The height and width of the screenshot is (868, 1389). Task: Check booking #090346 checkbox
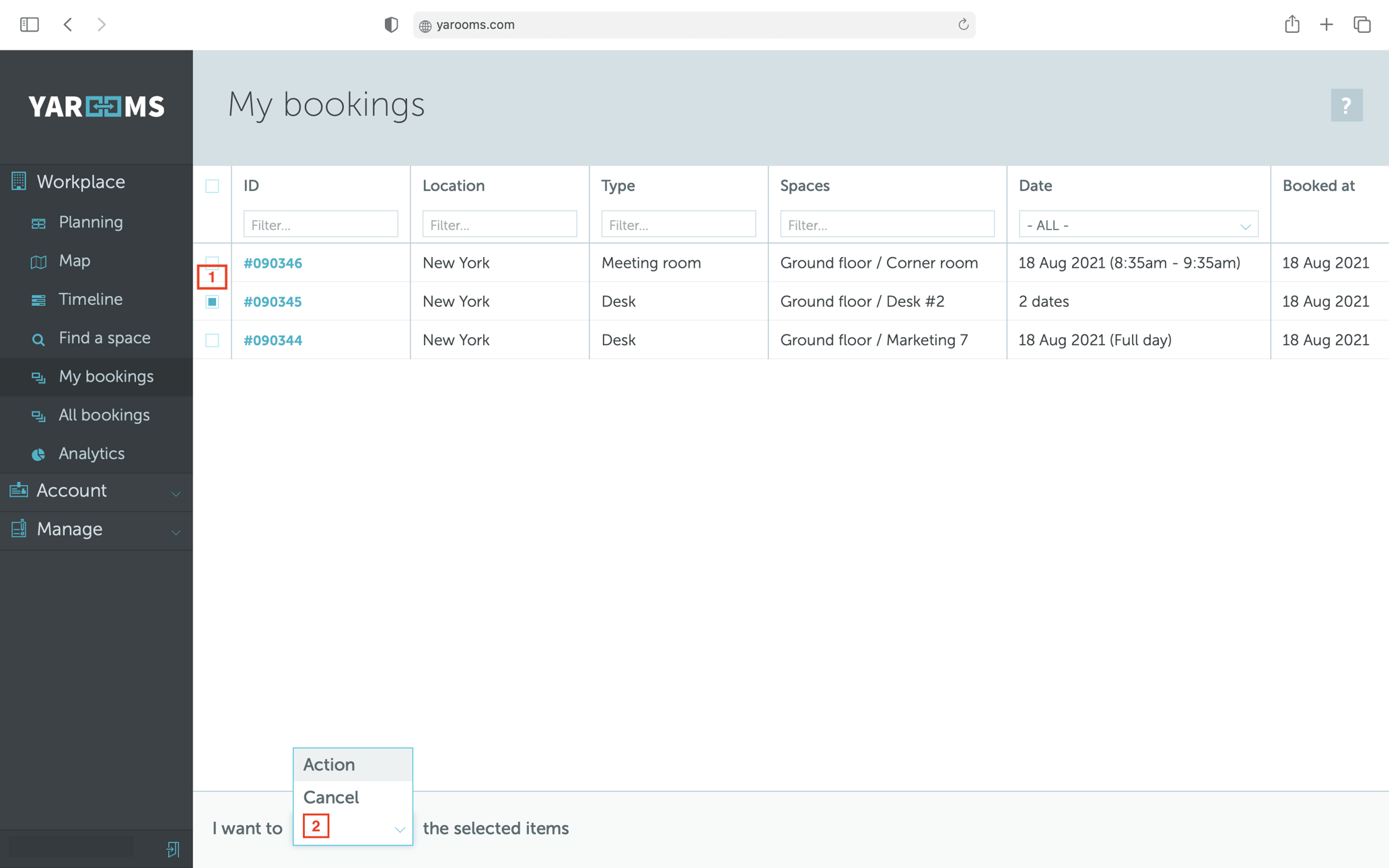pos(212,263)
